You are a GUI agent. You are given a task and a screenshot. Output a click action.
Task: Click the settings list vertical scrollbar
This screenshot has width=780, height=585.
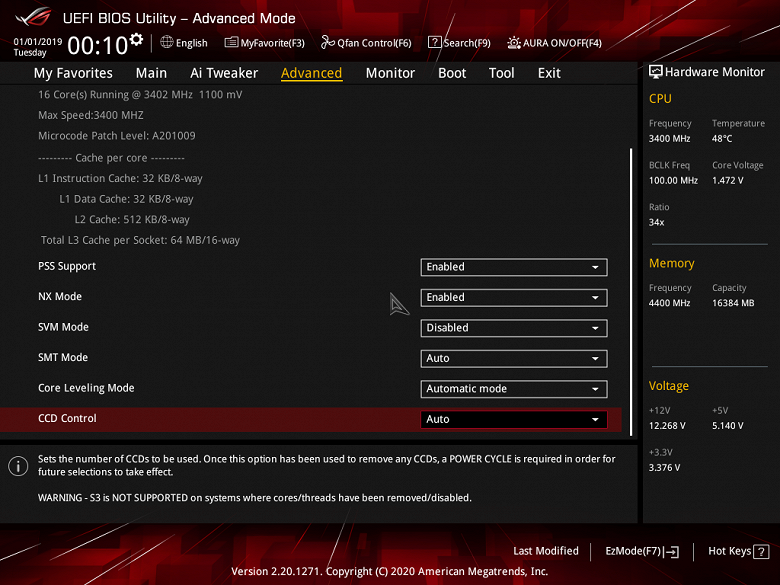[x=631, y=292]
